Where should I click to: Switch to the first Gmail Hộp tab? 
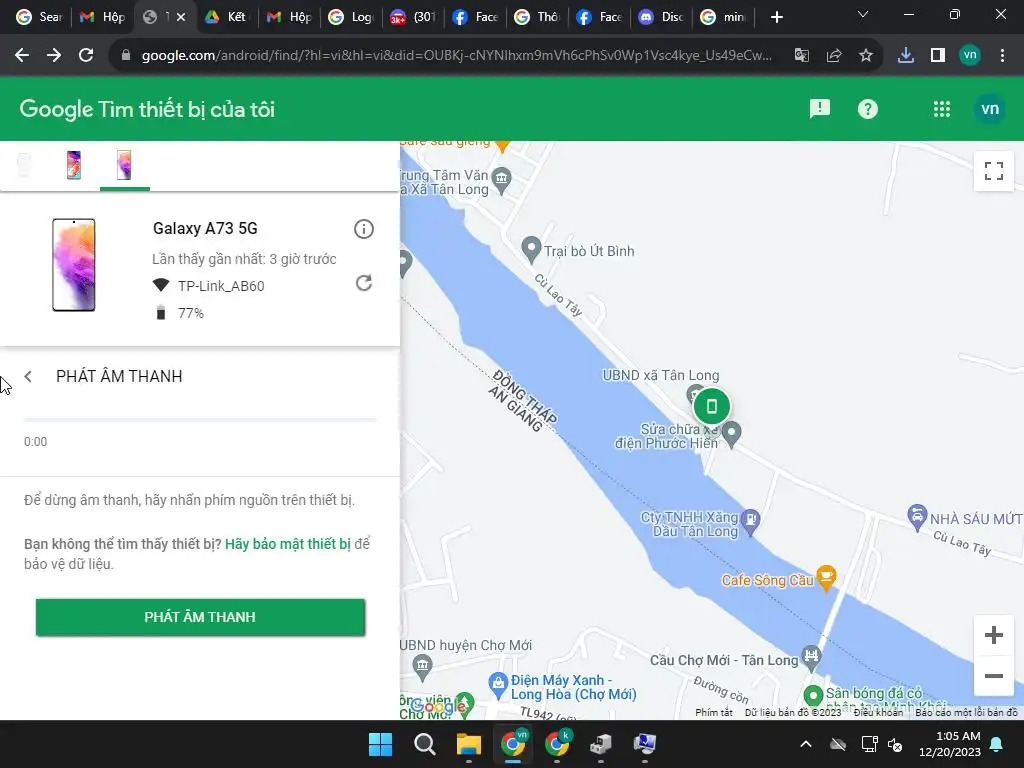102,17
